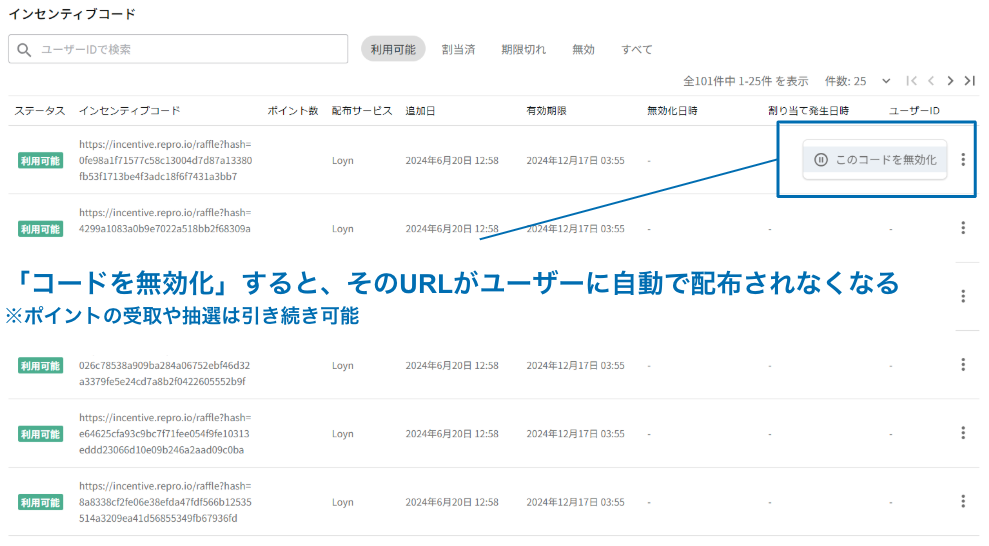Click the 利用可能 badge for code 0fe98a1f71577c58
The width and height of the screenshot is (989, 546).
coord(40,161)
